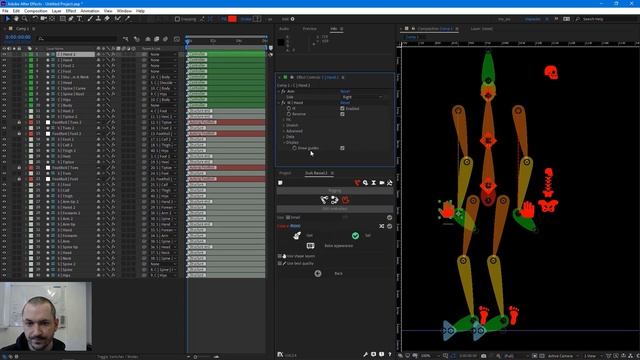Click the Bake appearance icon
The height and width of the screenshot is (360, 640).
[x=311, y=246]
